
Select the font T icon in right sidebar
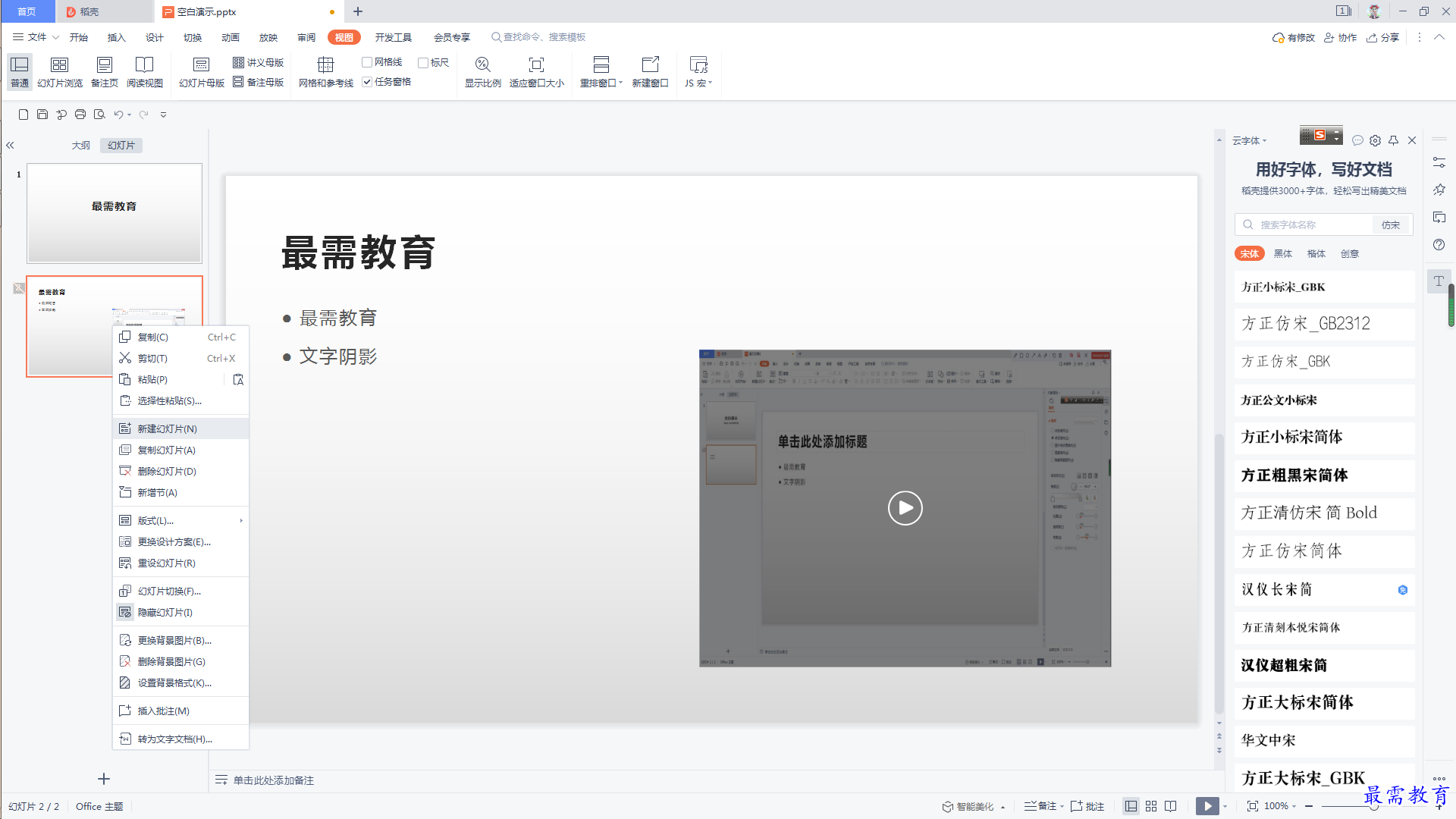click(x=1439, y=281)
